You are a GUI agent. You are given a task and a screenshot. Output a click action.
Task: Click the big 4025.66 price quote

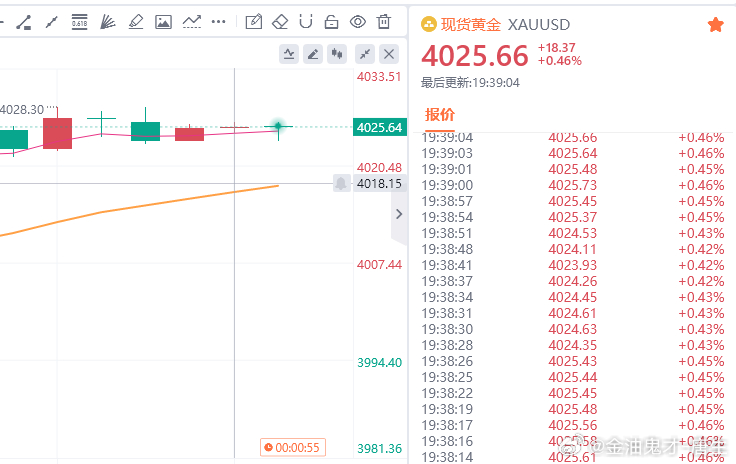click(475, 56)
